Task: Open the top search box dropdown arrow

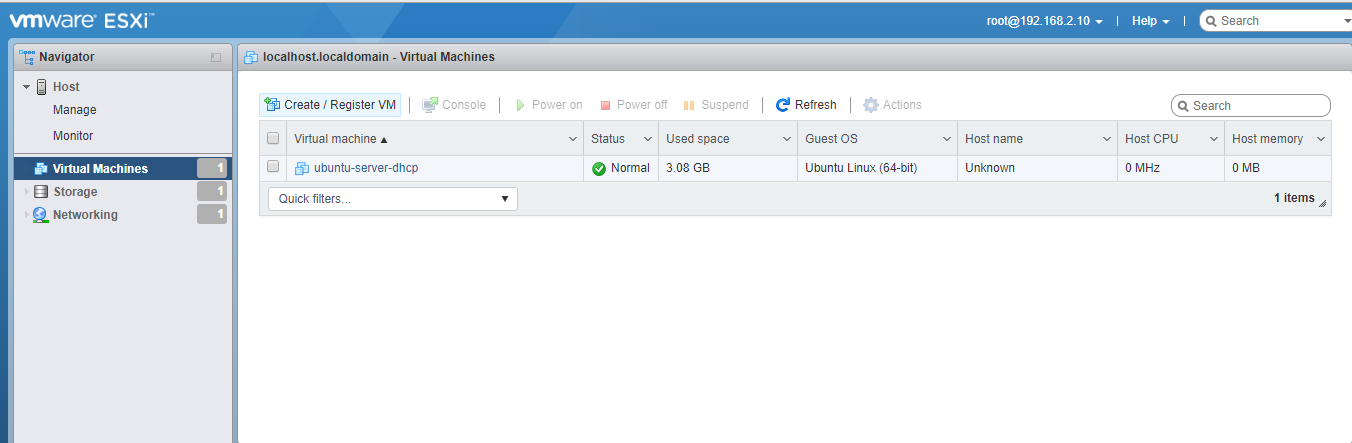Action: click(1347, 21)
